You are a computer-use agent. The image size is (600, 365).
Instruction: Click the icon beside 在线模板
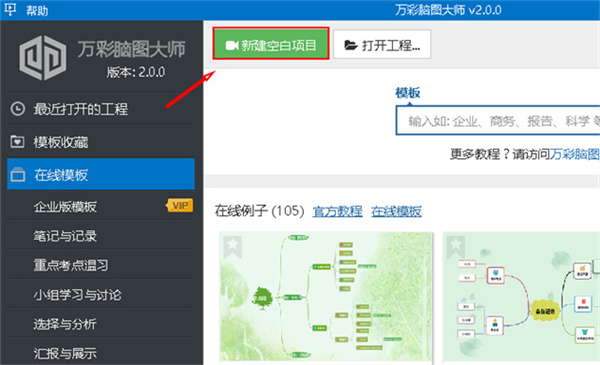18,174
